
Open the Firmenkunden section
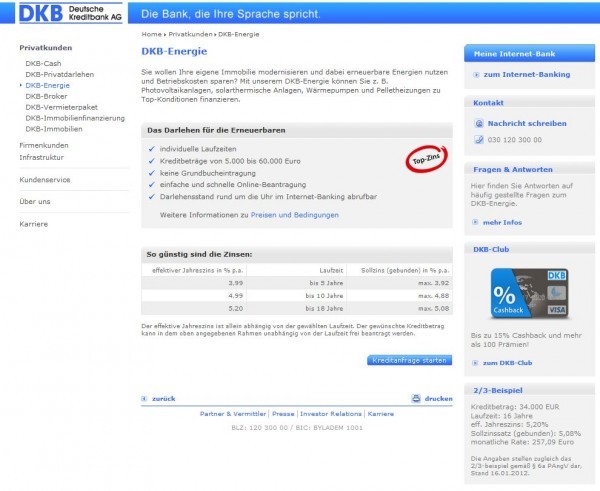point(44,145)
